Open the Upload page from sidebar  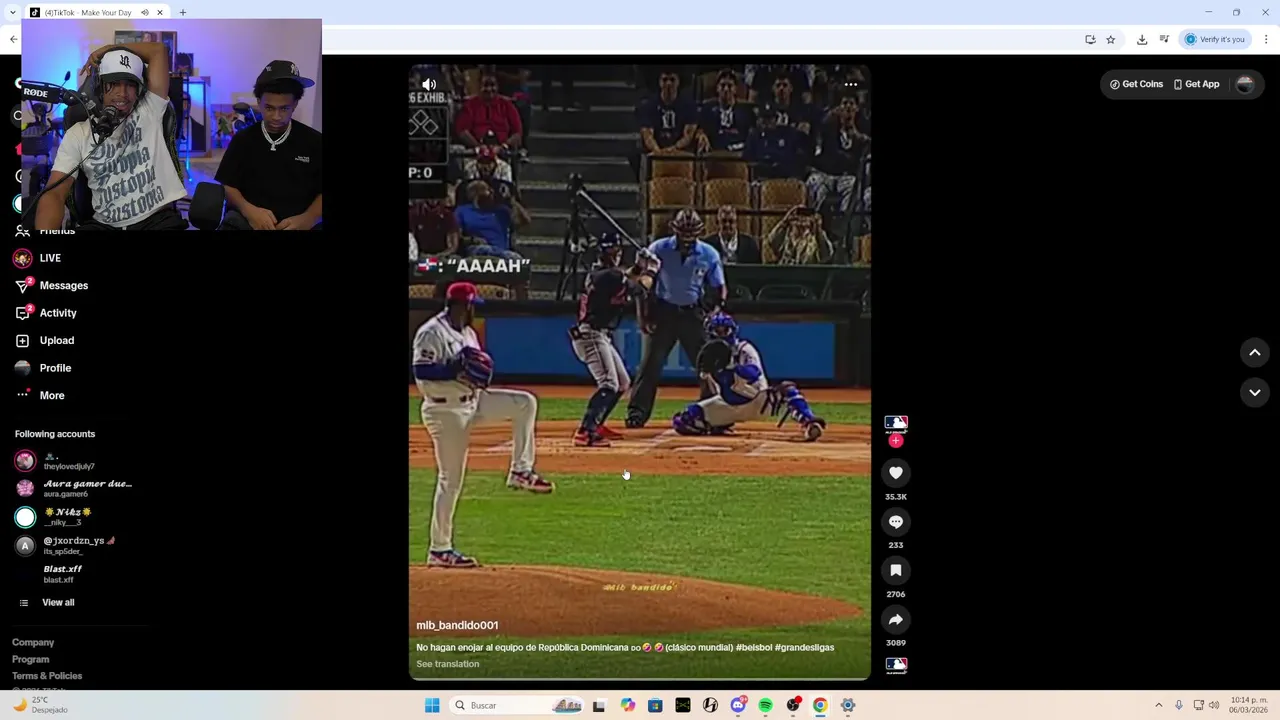[57, 341]
